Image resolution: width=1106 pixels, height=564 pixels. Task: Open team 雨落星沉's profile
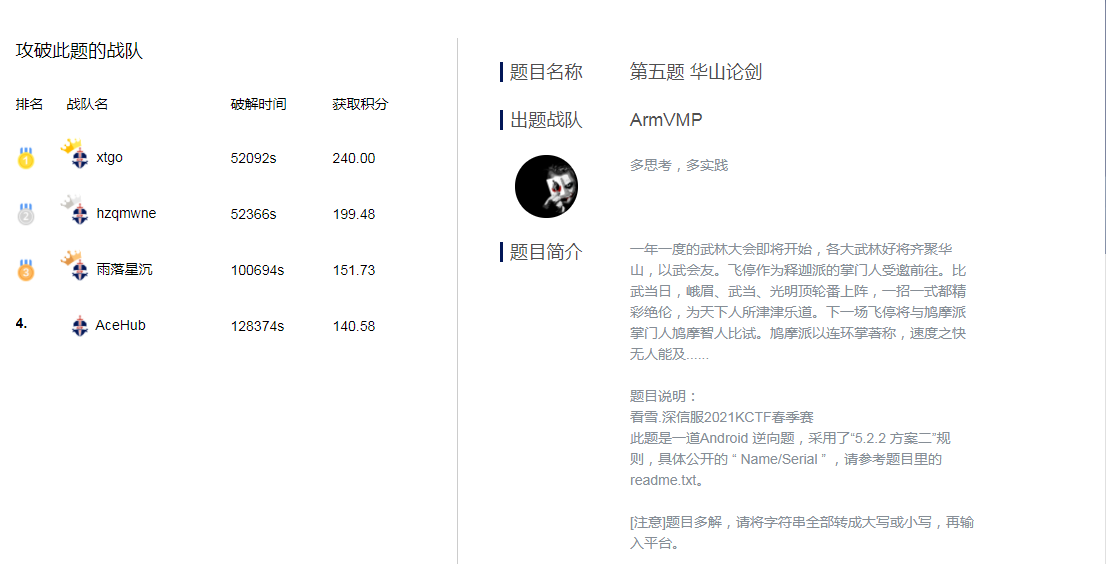124,269
